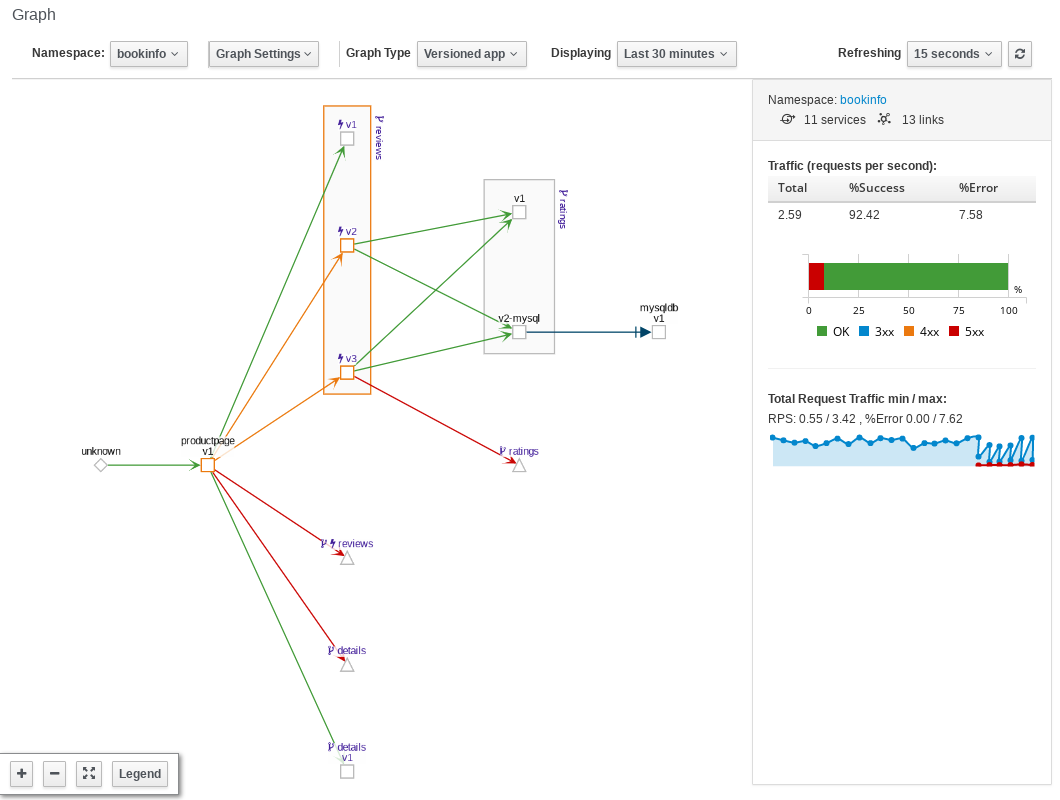The image size is (1060, 800).
Task: Change refresh interval via 15 seconds dropdown
Action: (x=954, y=54)
